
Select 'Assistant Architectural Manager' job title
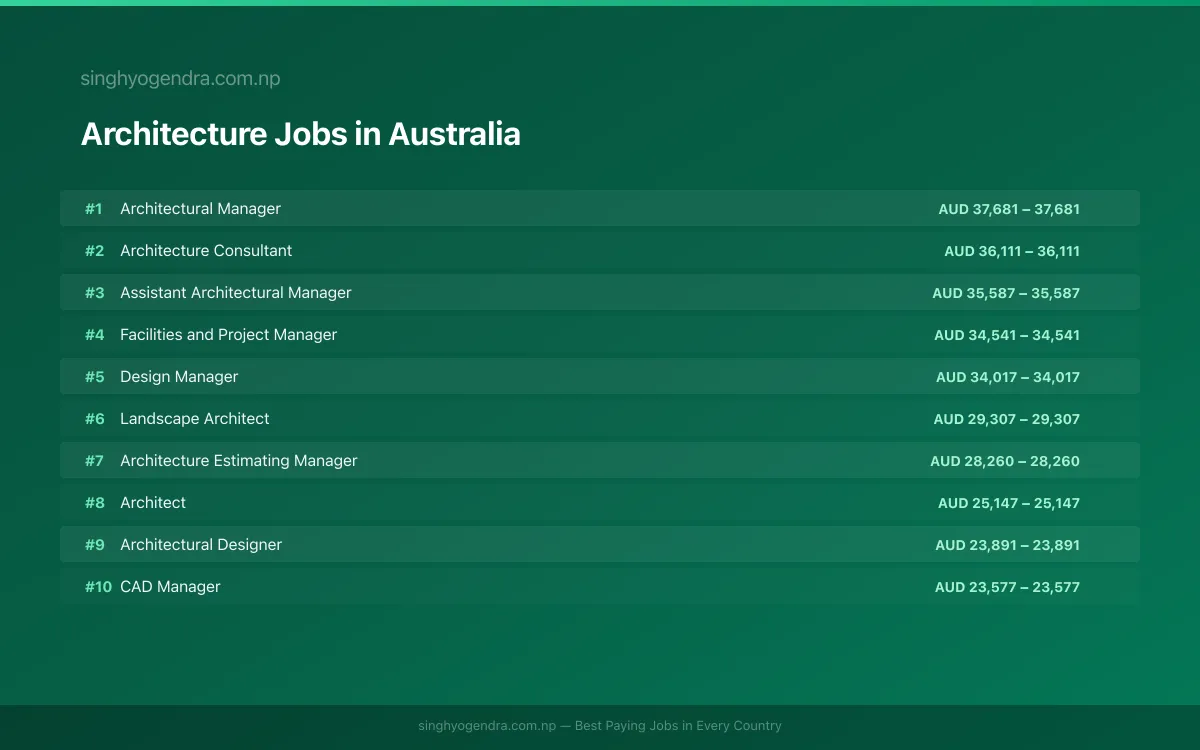tap(236, 293)
